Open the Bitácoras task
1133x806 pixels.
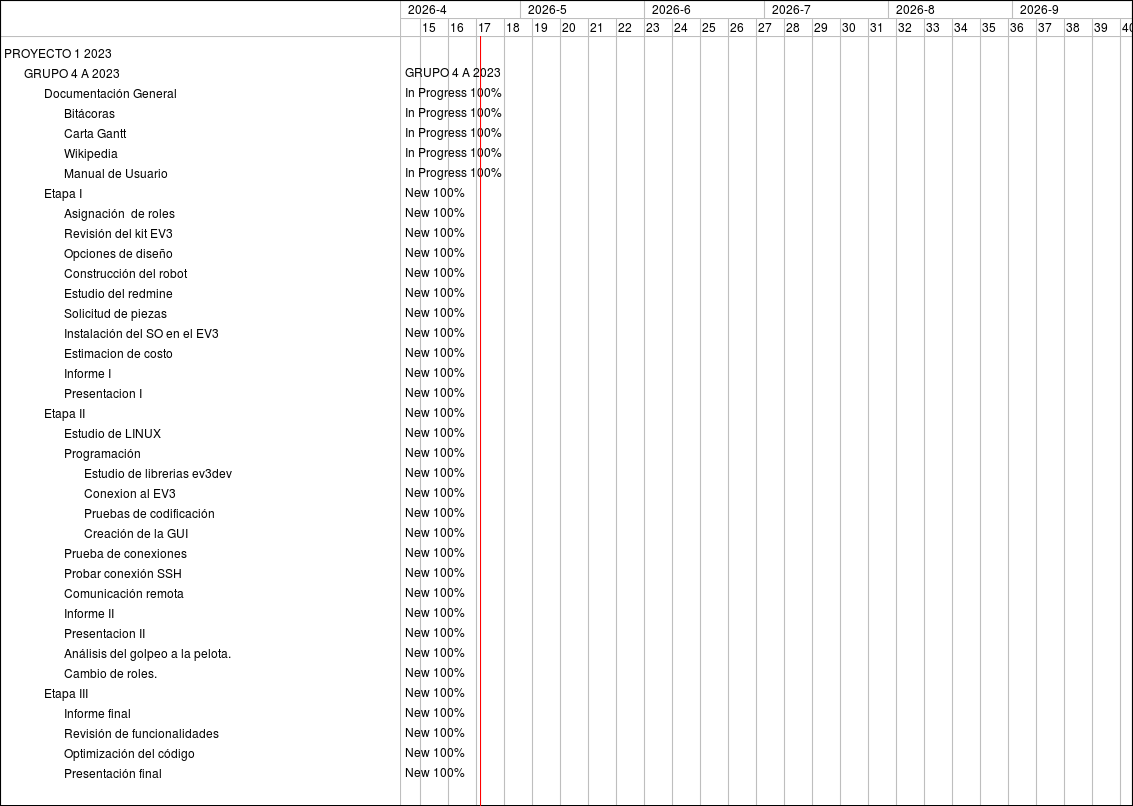(89, 114)
